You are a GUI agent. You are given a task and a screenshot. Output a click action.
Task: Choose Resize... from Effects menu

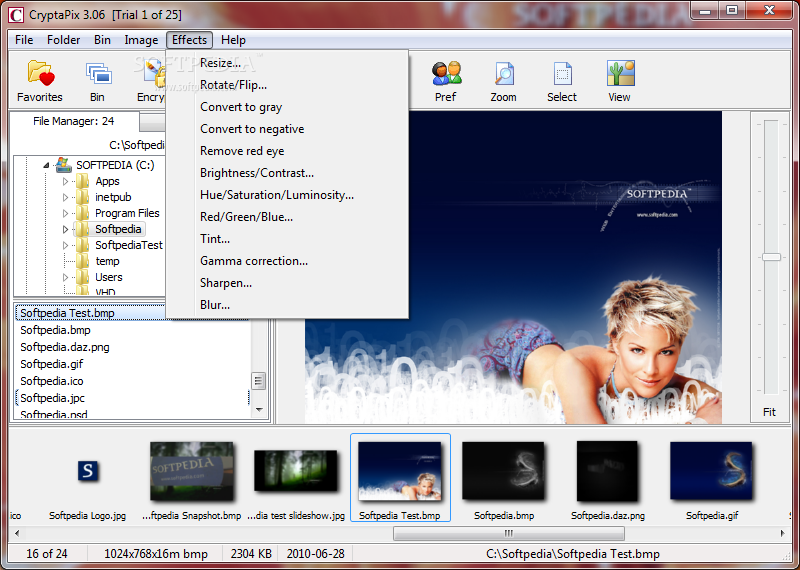[287, 63]
